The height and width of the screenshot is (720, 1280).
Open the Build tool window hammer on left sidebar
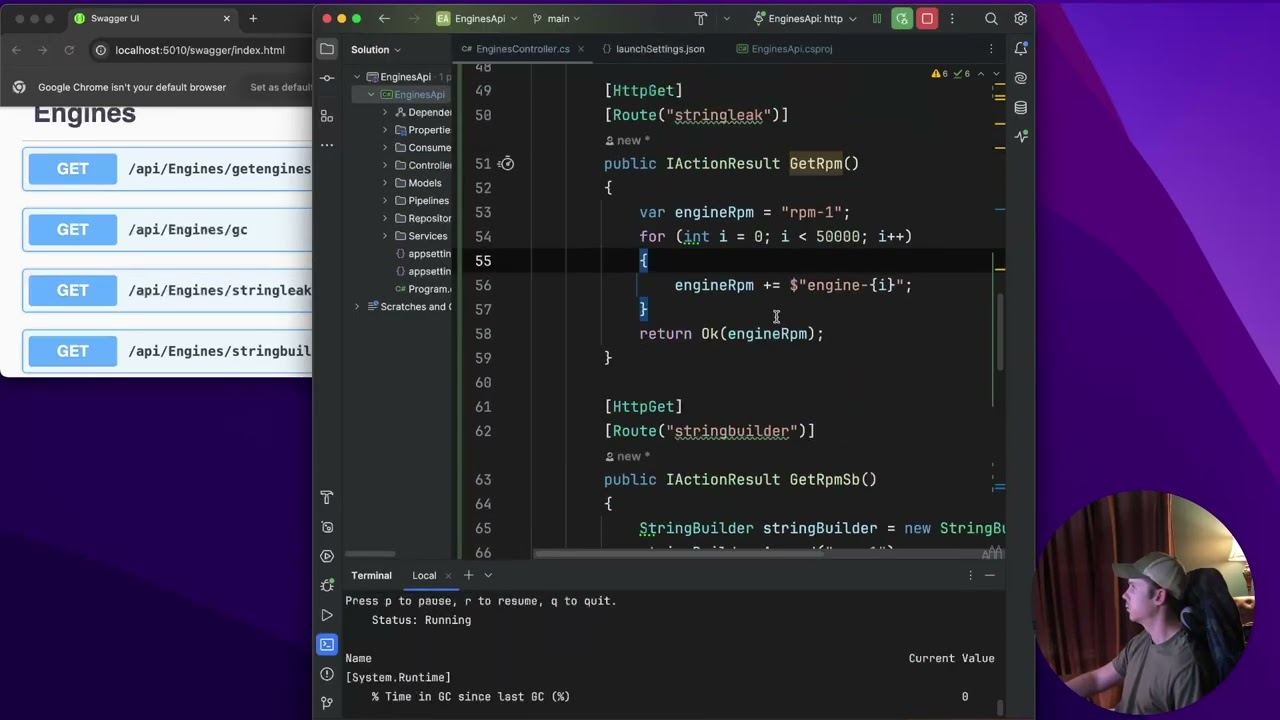tap(327, 497)
